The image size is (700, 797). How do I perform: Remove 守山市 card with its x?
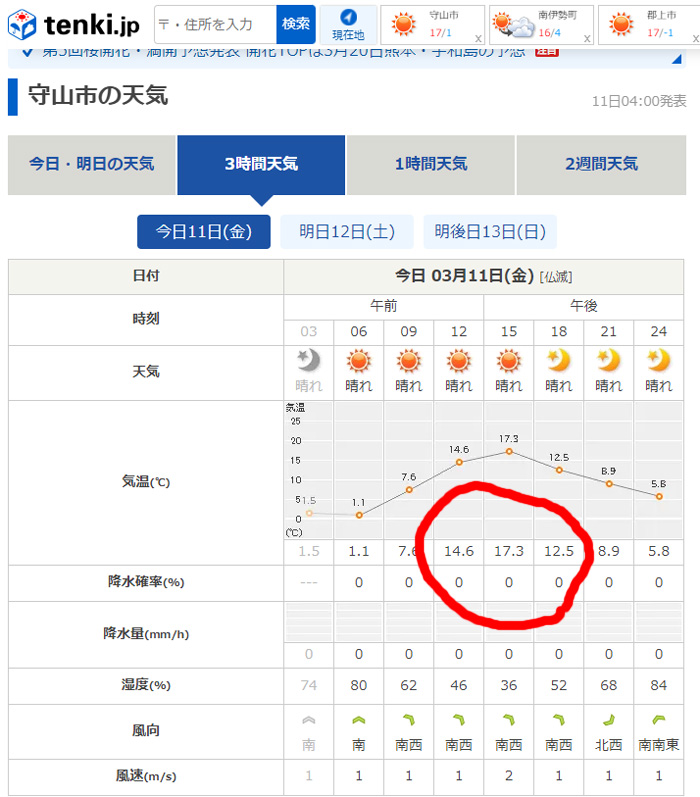click(478, 38)
